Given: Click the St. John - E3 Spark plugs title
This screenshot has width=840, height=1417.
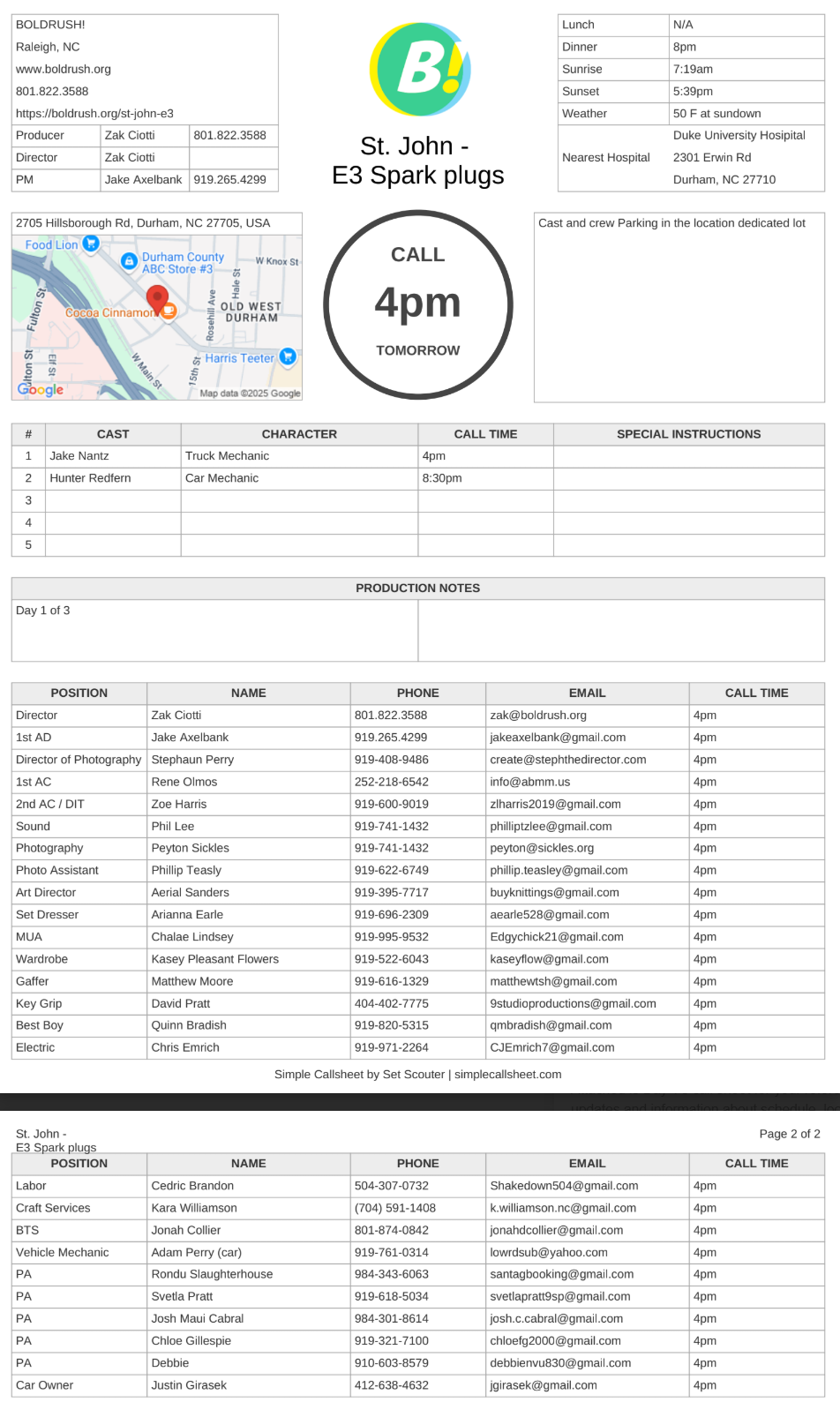Looking at the screenshot, I should [x=418, y=161].
